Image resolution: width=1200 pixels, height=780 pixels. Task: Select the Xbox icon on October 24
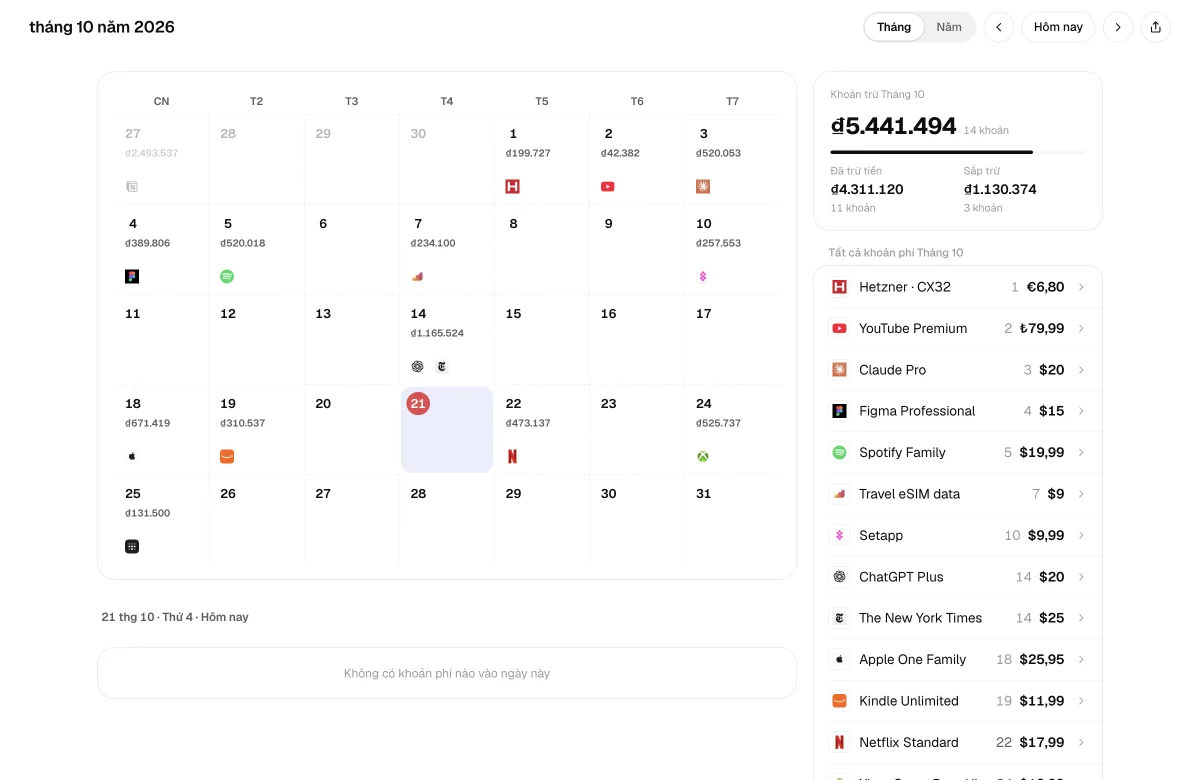703,457
